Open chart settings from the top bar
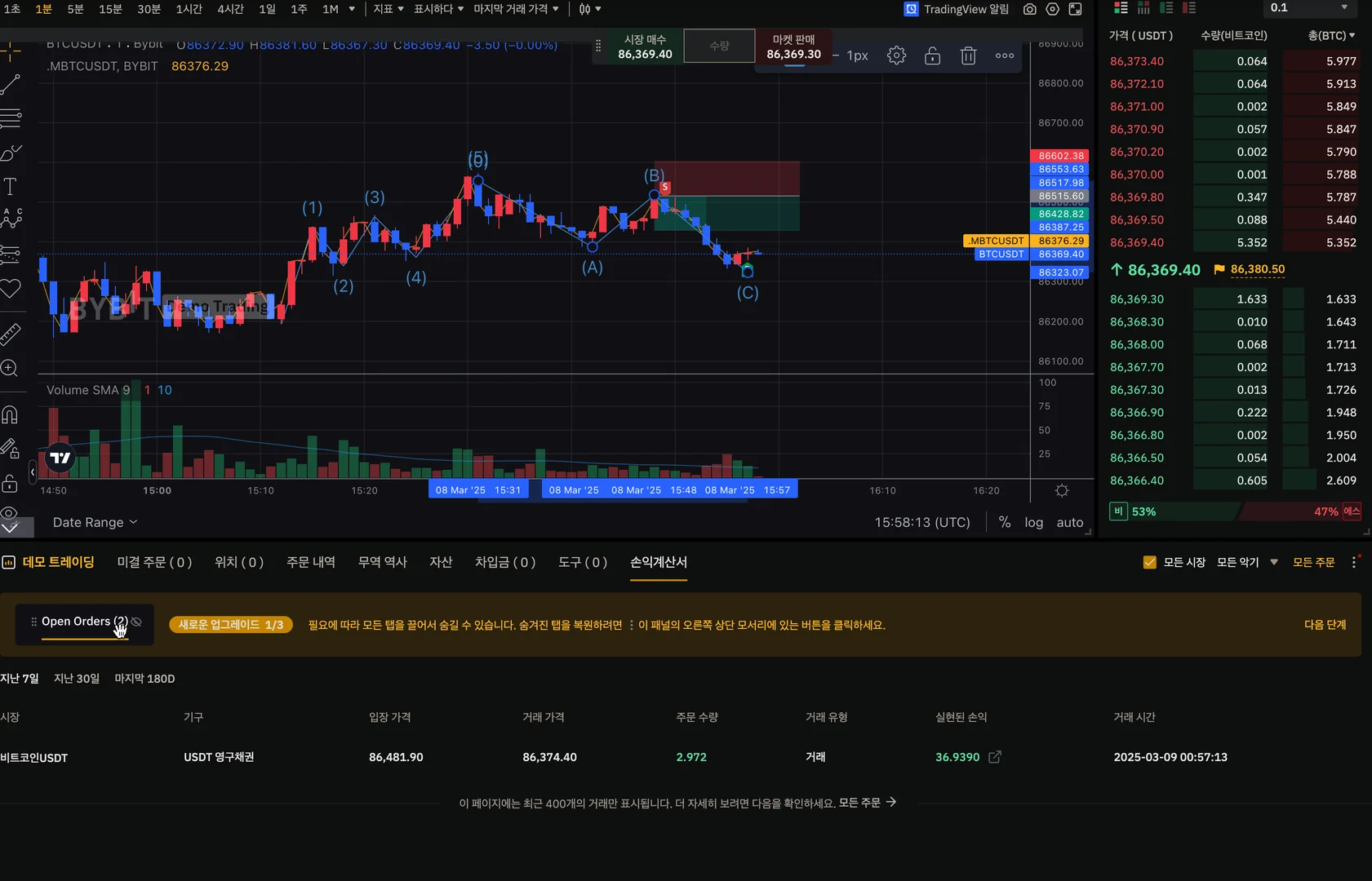Viewport: 1372px width, 881px height. (1053, 9)
